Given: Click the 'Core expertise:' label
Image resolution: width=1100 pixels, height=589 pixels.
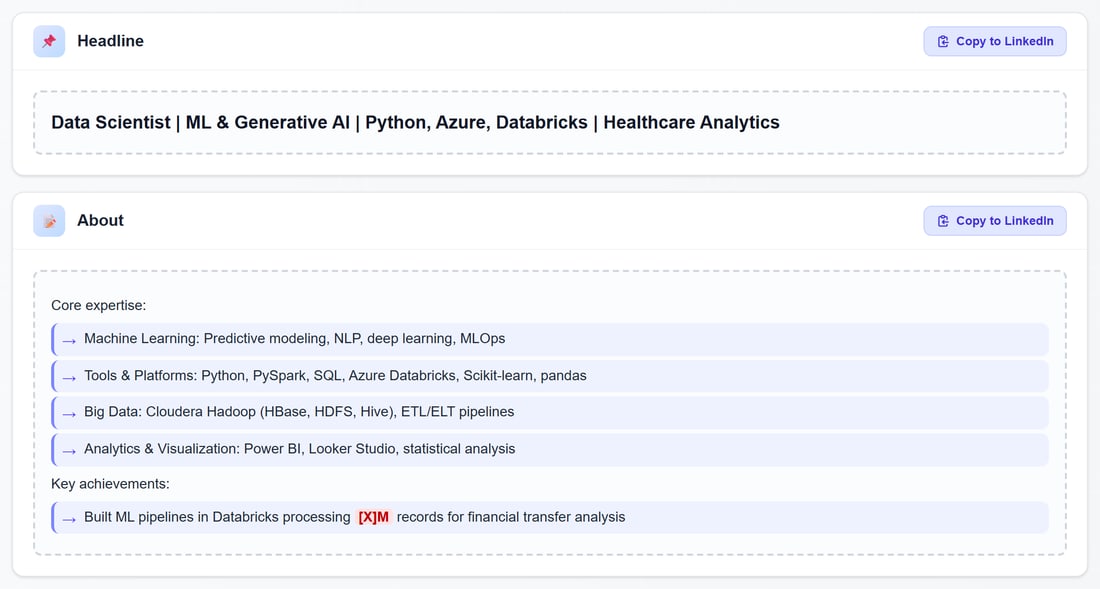Looking at the screenshot, I should point(99,306).
